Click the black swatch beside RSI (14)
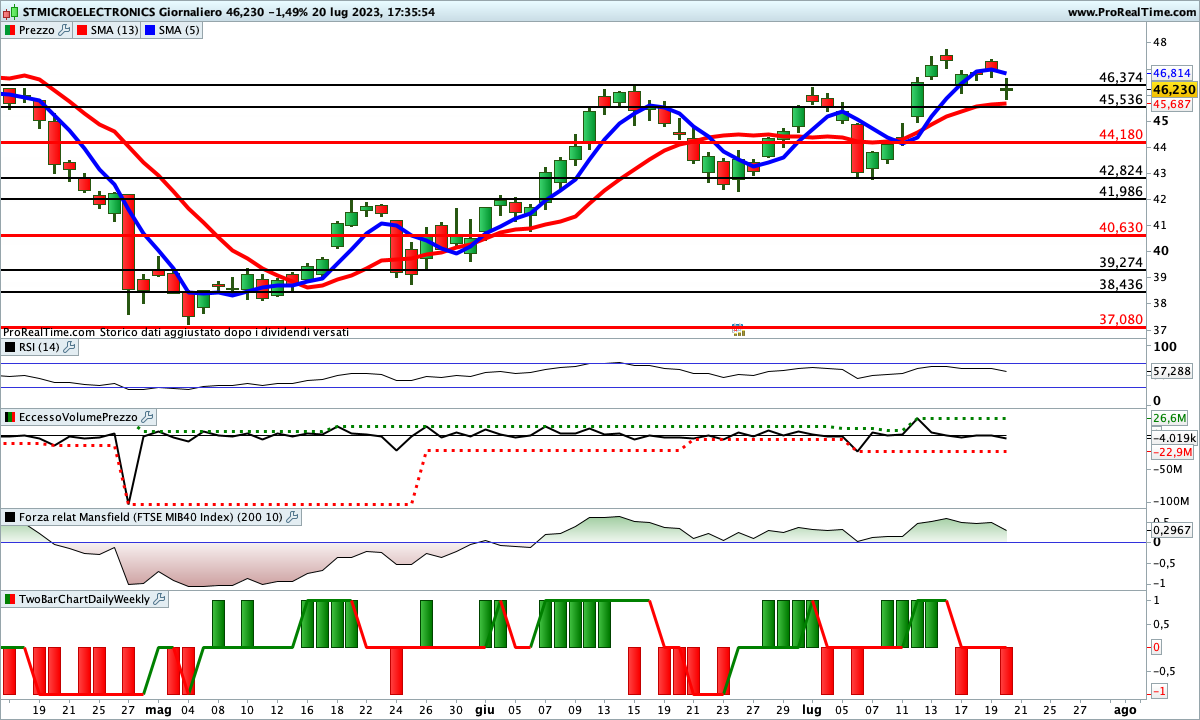 [x=10, y=347]
